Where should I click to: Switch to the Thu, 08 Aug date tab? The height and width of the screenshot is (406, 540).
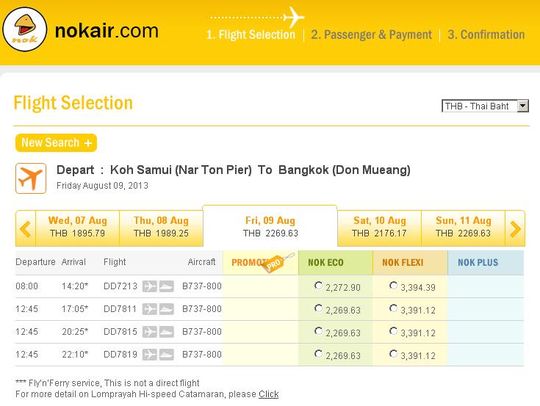[x=161, y=227]
